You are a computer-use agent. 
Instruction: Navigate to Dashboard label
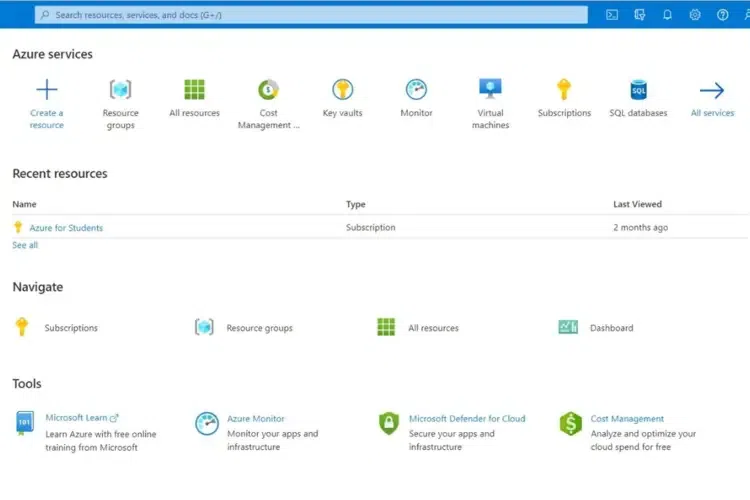point(611,328)
